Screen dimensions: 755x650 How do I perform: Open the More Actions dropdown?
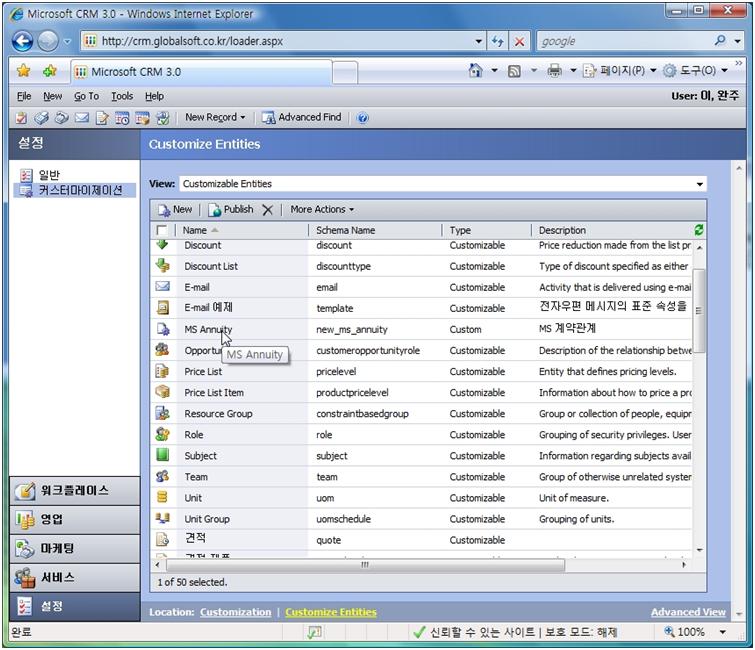(x=322, y=210)
